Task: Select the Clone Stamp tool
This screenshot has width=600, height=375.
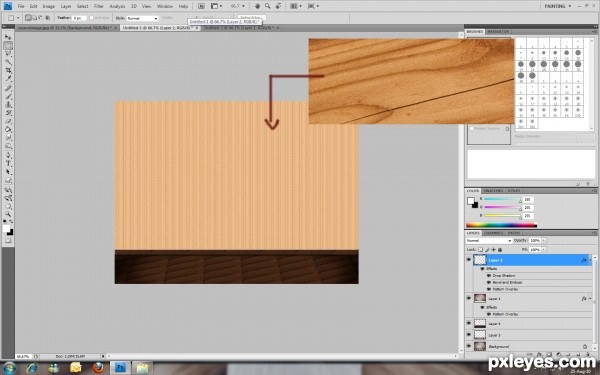Action: click(8, 104)
